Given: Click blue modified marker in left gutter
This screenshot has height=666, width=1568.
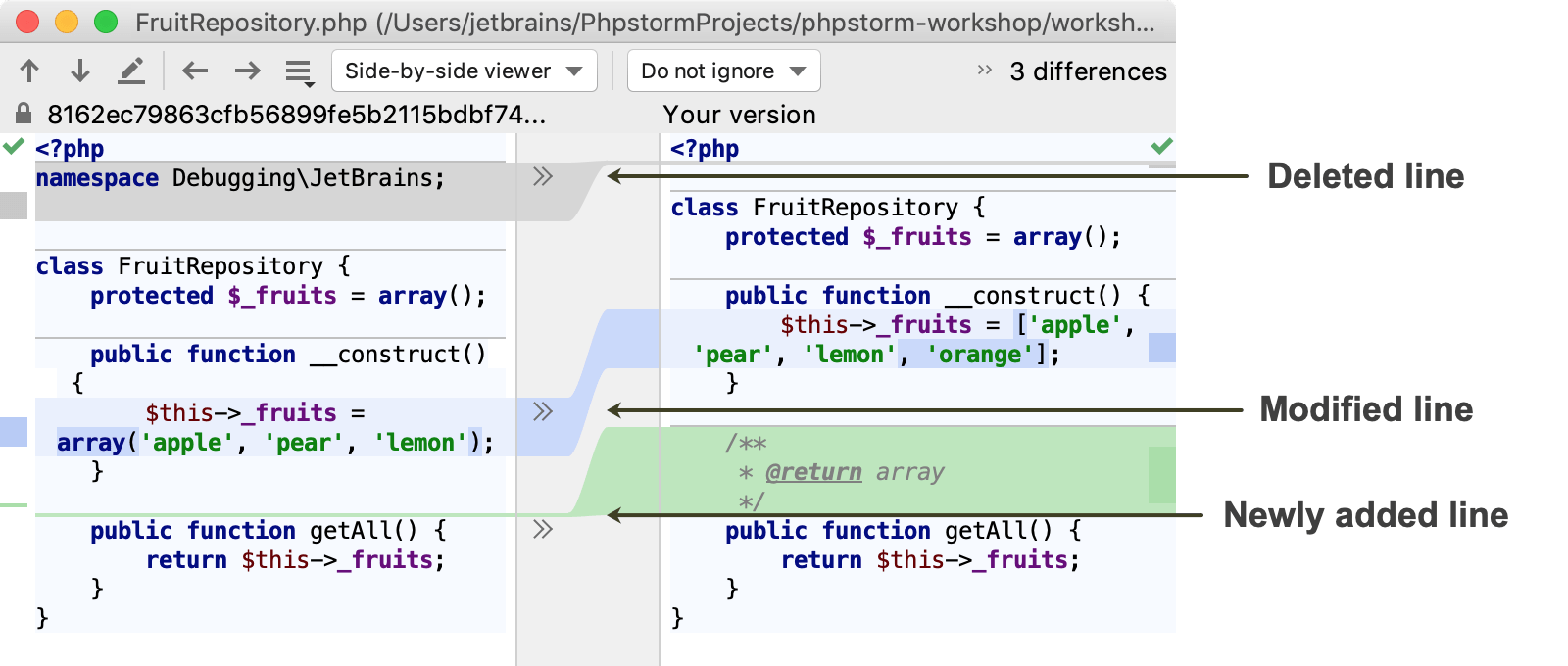Looking at the screenshot, I should [x=14, y=432].
